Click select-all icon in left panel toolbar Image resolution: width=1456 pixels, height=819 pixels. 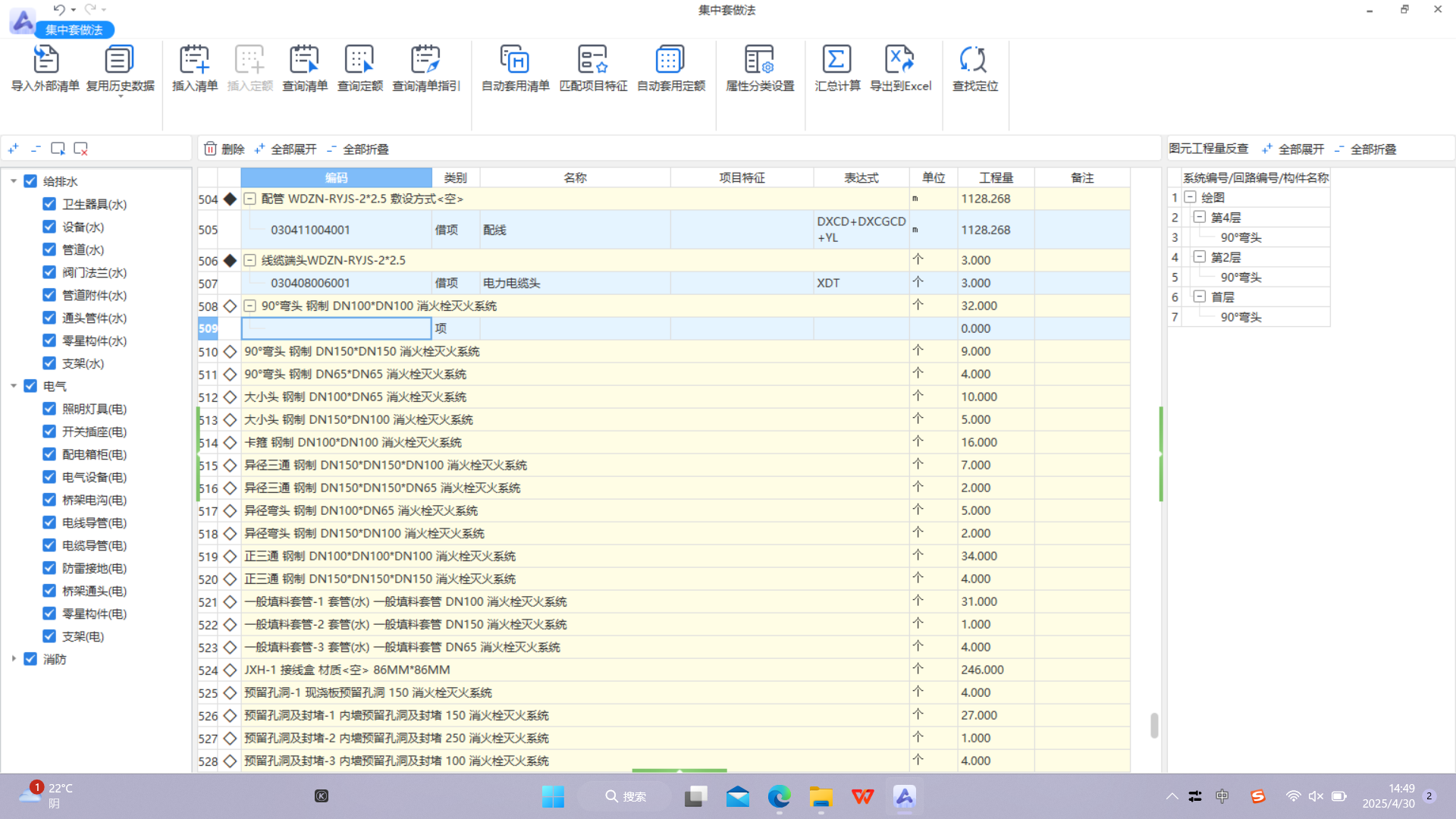(58, 149)
